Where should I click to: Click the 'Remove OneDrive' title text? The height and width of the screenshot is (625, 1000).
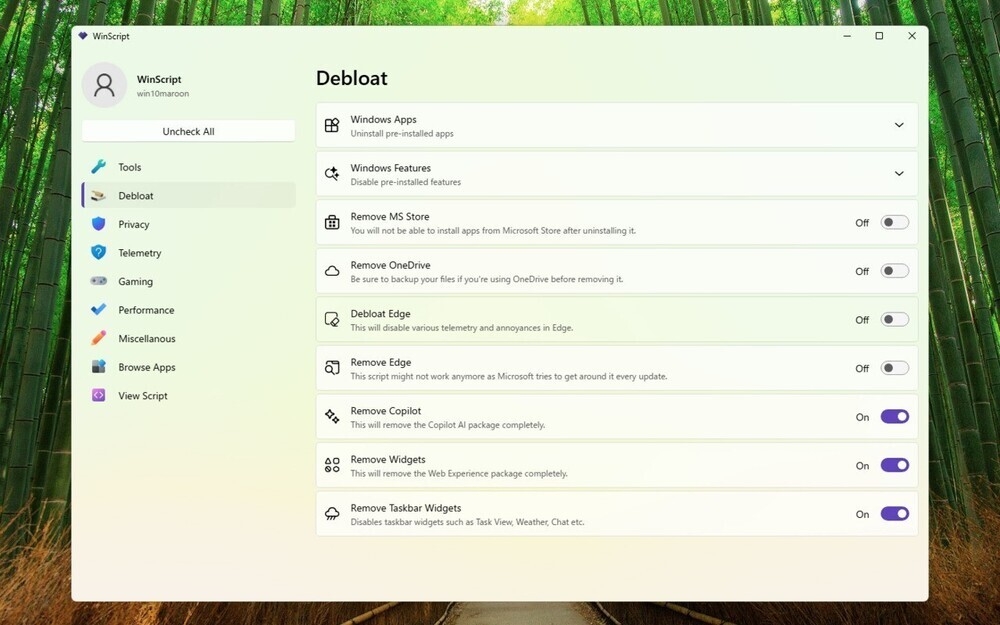(x=390, y=265)
